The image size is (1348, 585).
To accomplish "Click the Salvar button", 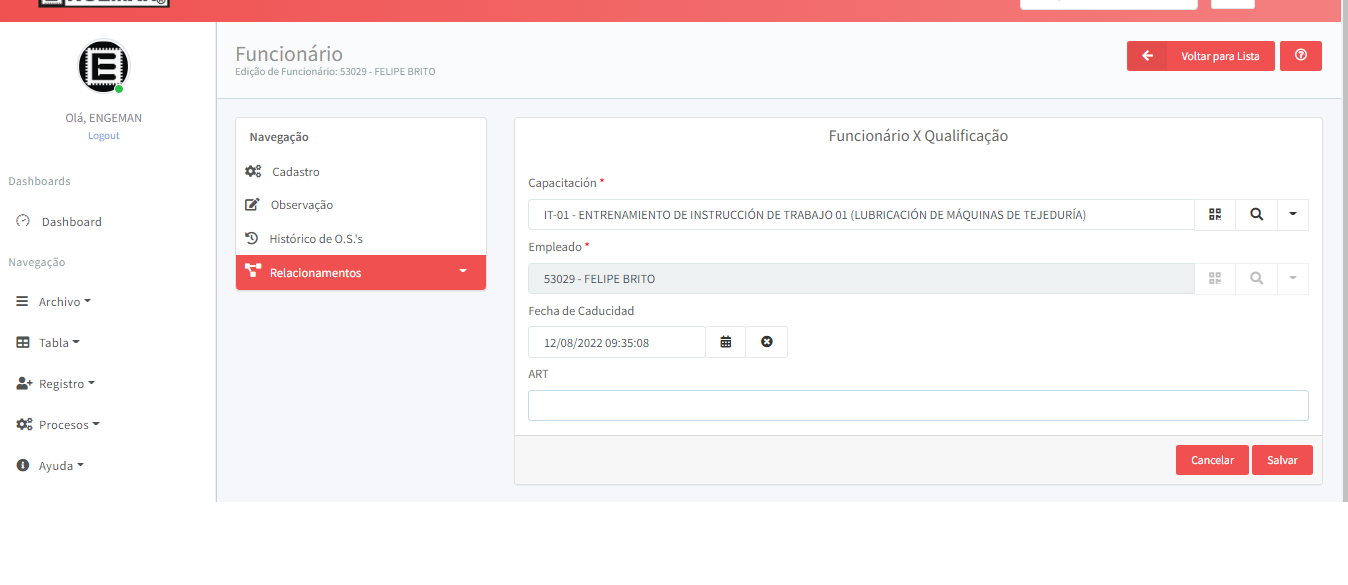I will point(1281,460).
